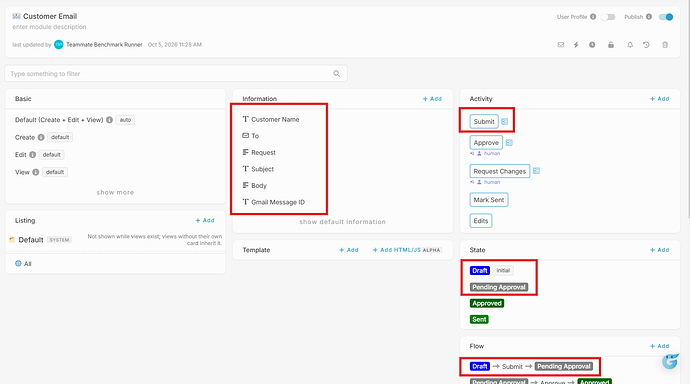This screenshot has width=690, height=384.
Task: Click the bell notifications icon
Action: 630,45
